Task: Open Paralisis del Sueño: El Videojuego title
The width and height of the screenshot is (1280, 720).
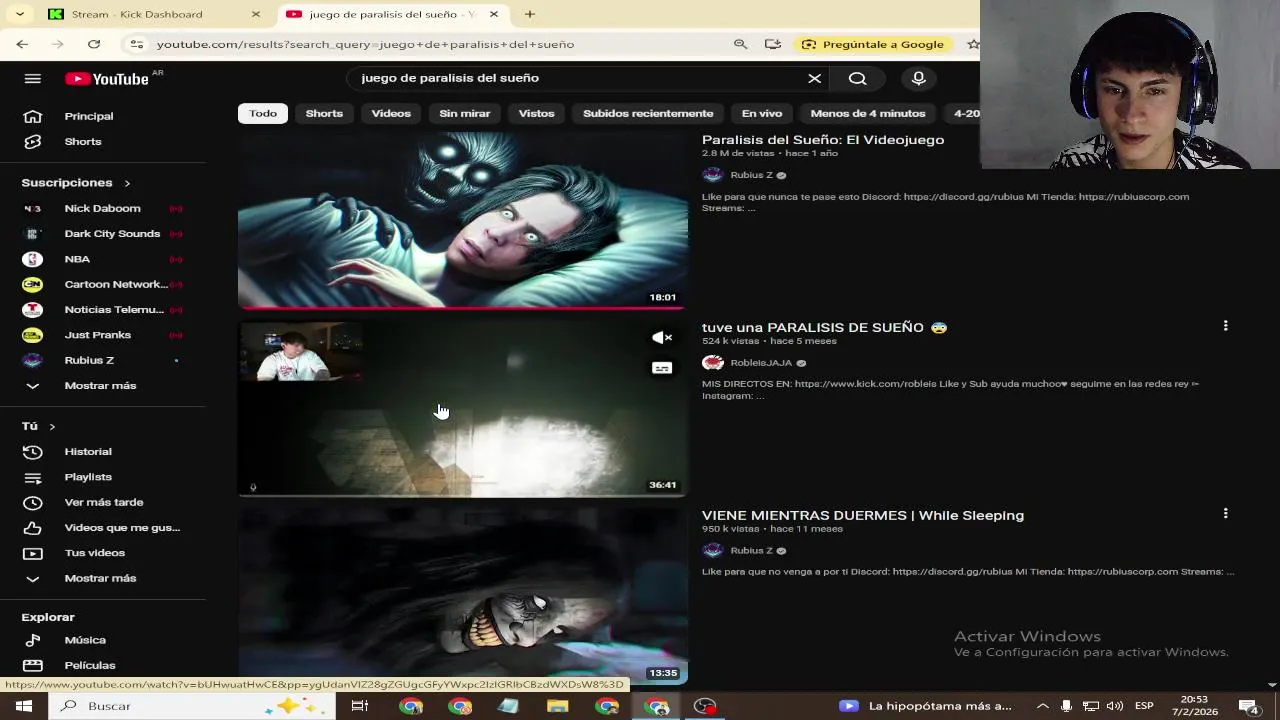Action: [x=823, y=140]
